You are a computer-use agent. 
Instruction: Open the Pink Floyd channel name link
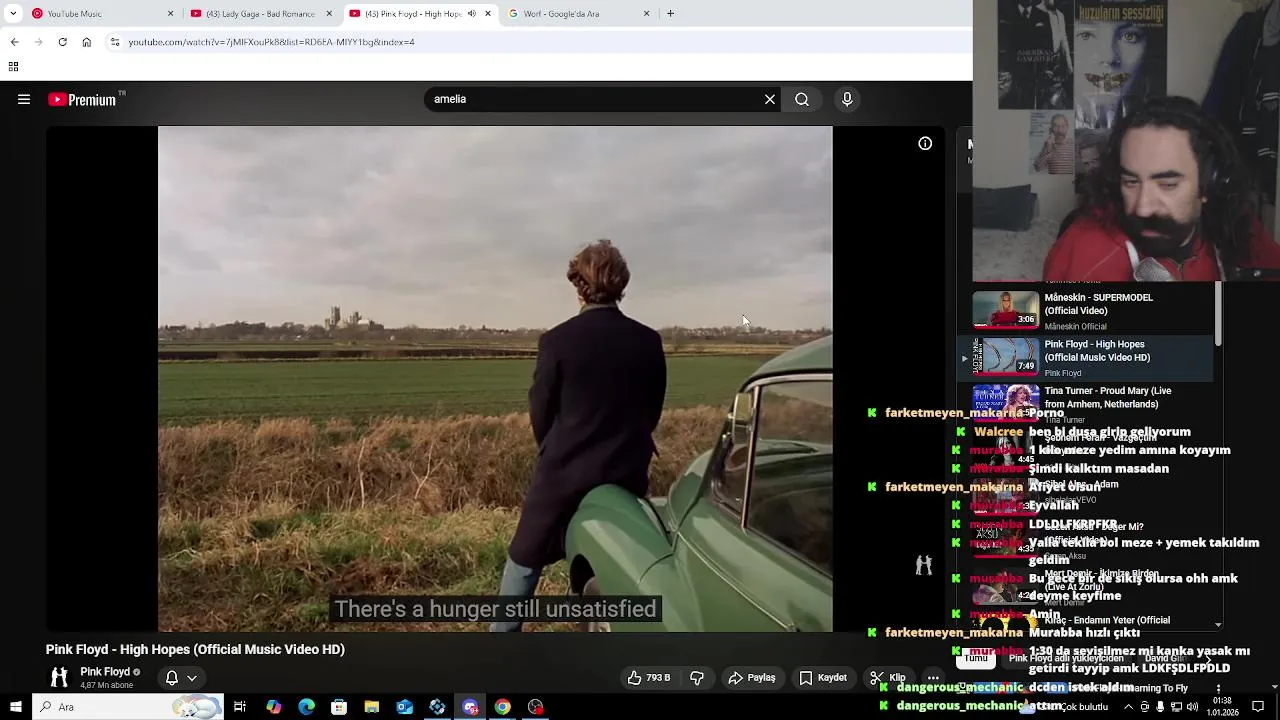(x=105, y=672)
